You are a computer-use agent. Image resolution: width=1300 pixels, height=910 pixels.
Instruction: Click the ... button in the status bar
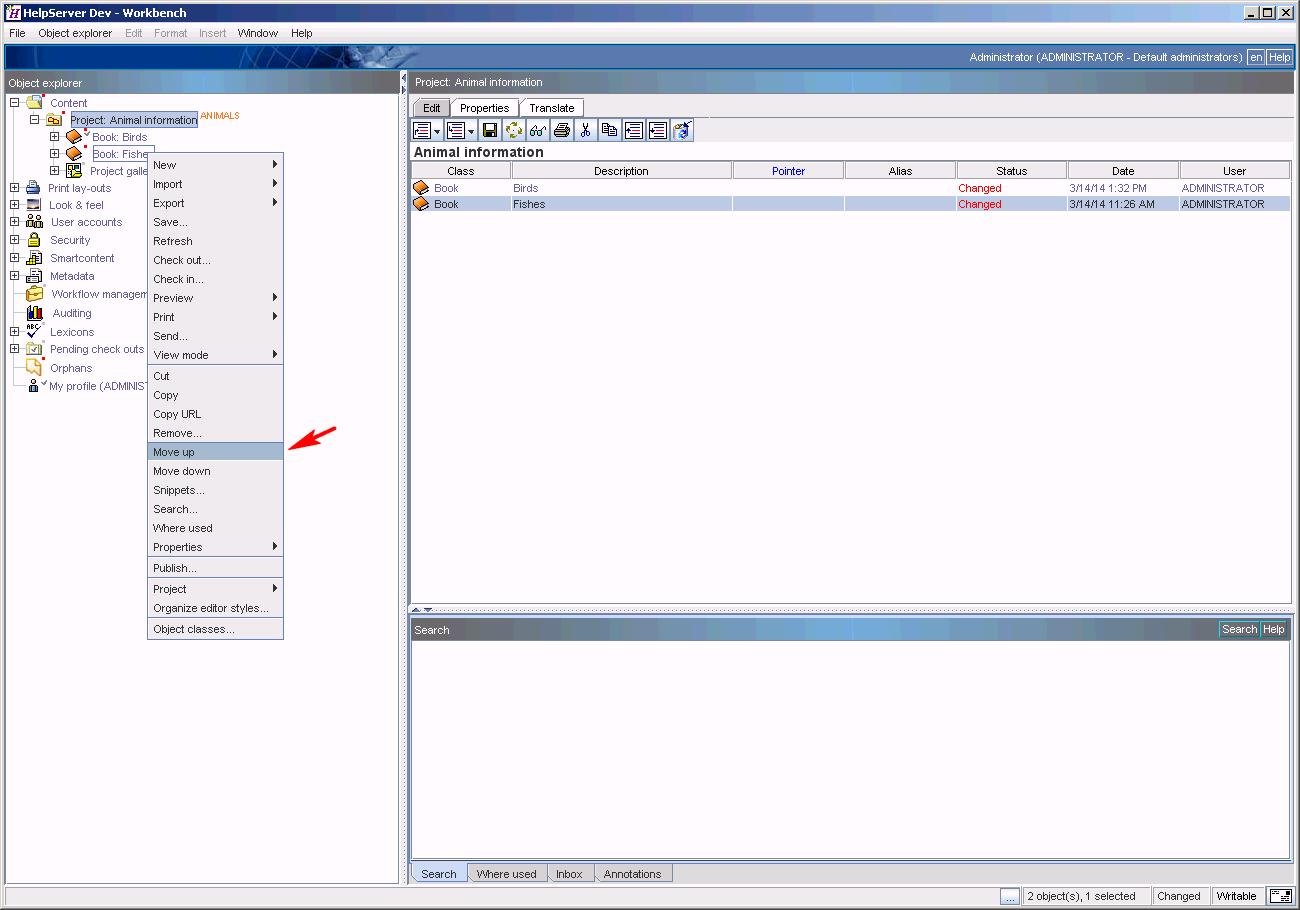(1010, 896)
